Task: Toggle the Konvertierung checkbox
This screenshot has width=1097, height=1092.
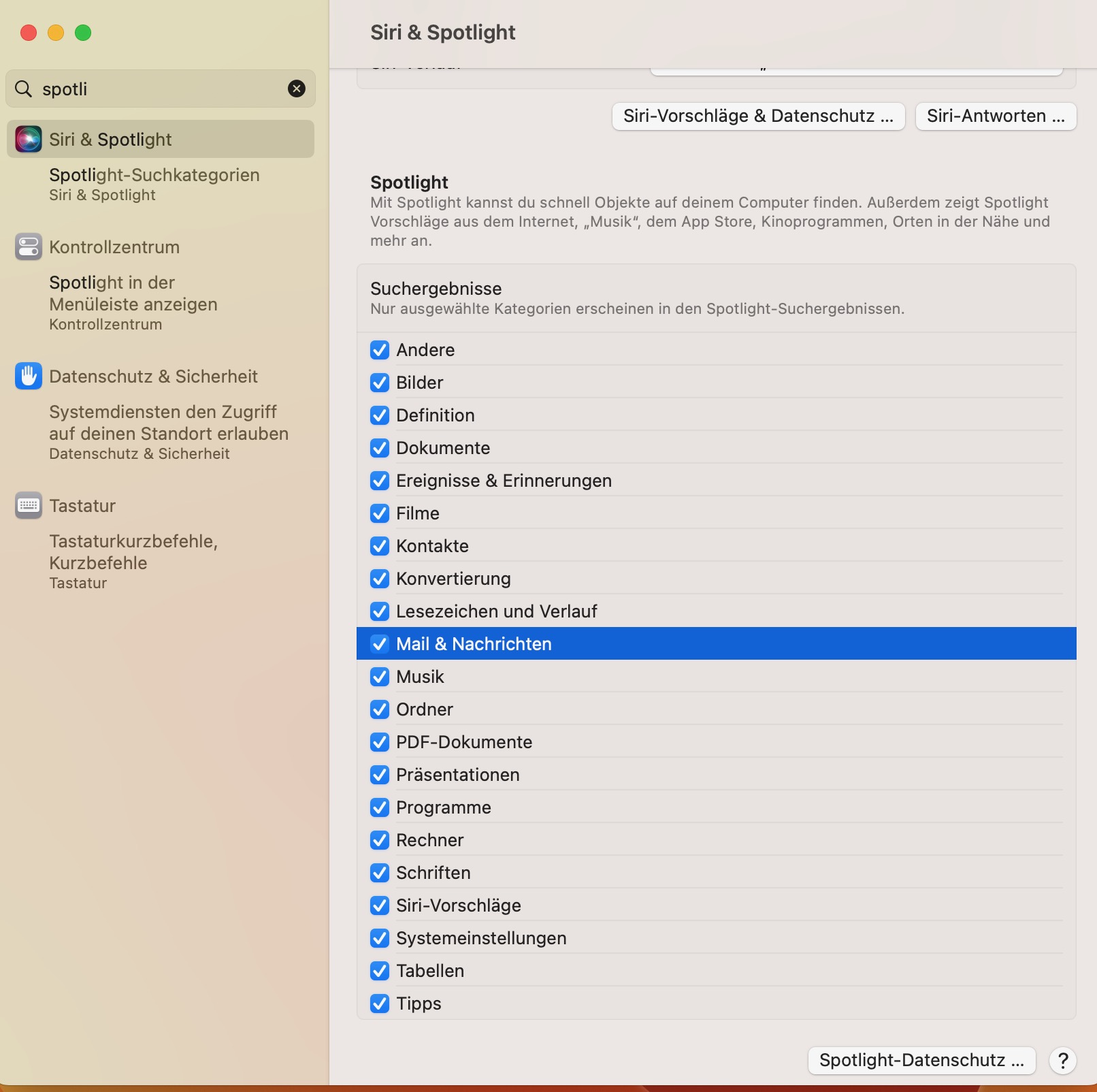Action: coord(380,579)
